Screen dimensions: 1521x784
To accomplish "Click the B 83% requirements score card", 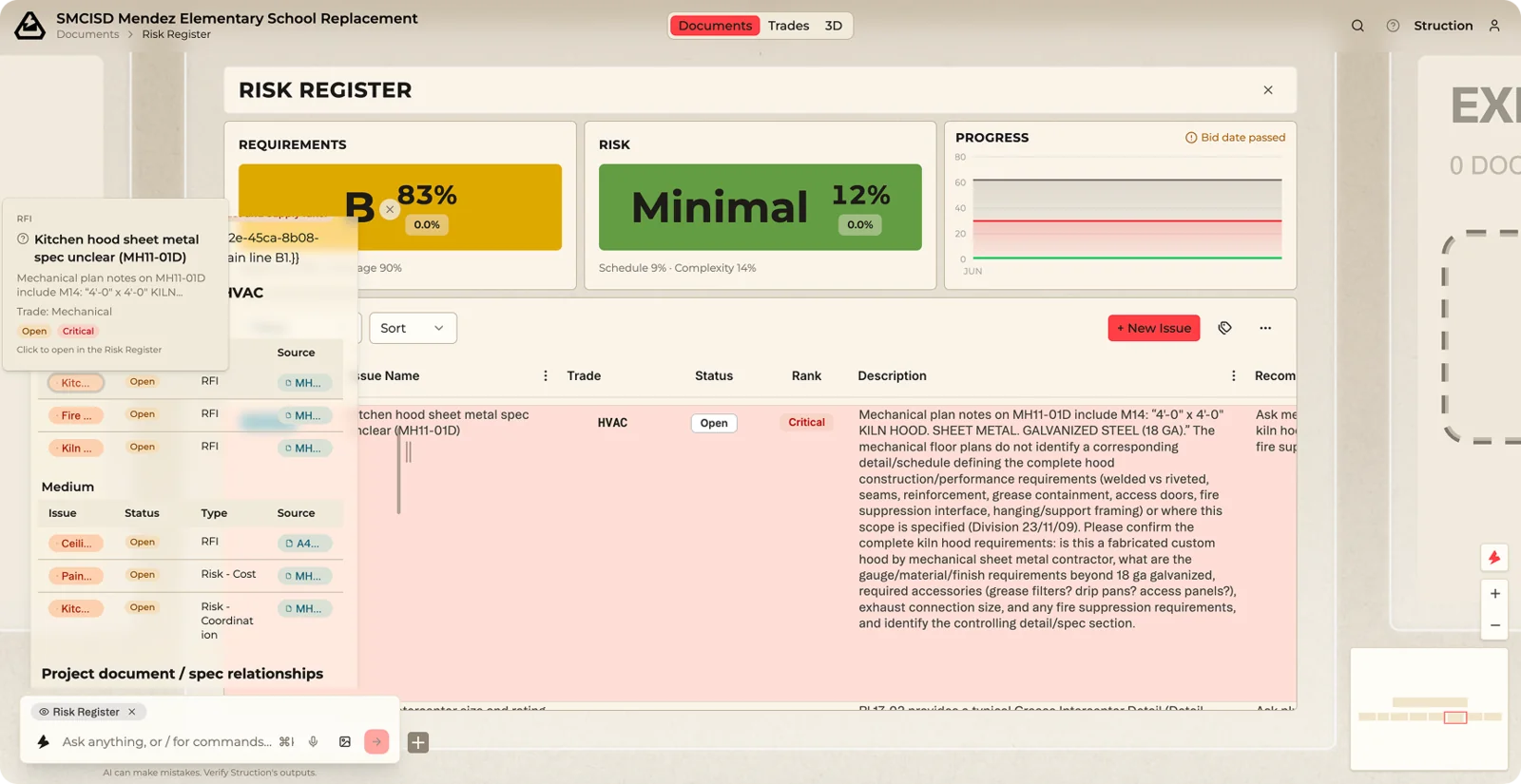I will pos(400,207).
